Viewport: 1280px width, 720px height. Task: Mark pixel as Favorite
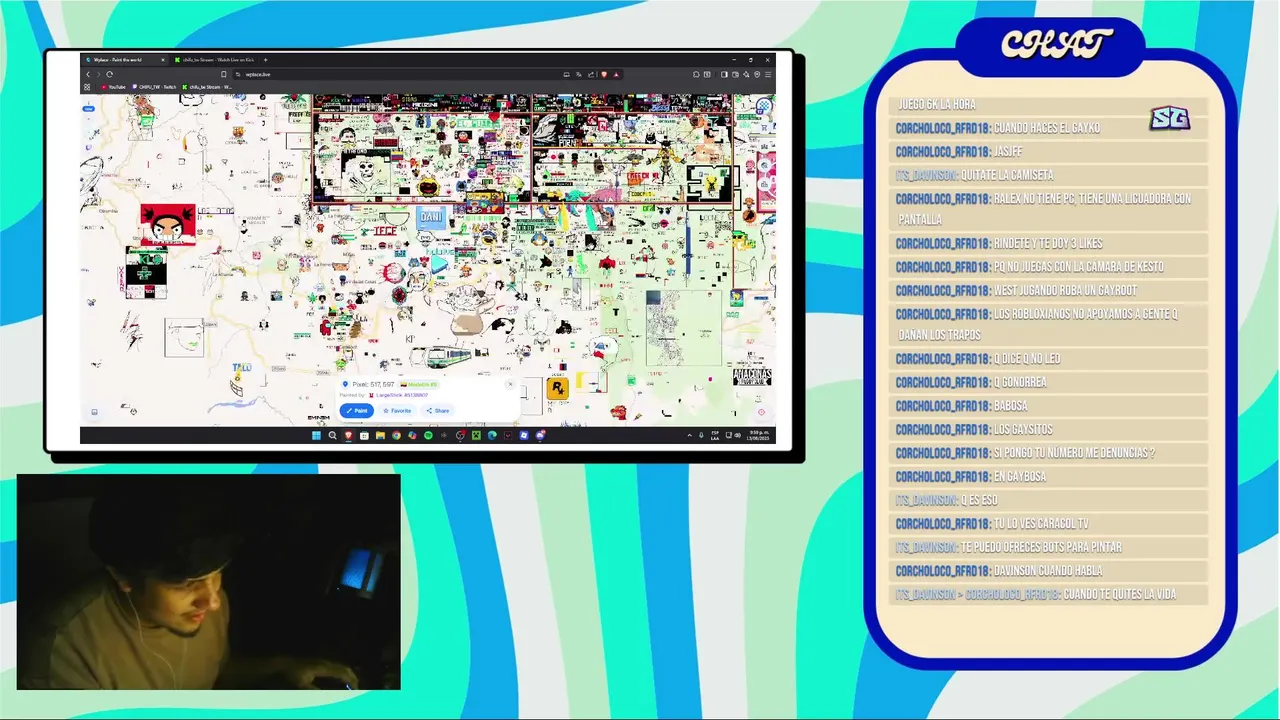(397, 410)
